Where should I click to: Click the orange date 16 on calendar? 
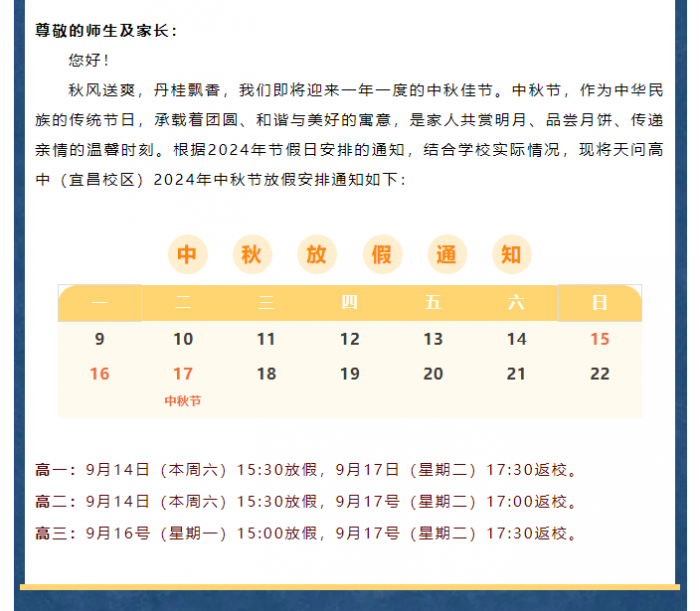click(99, 374)
